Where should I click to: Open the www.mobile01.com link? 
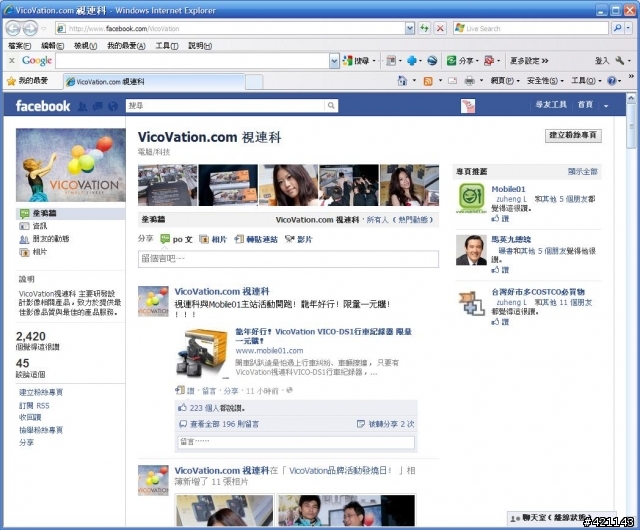point(269,351)
